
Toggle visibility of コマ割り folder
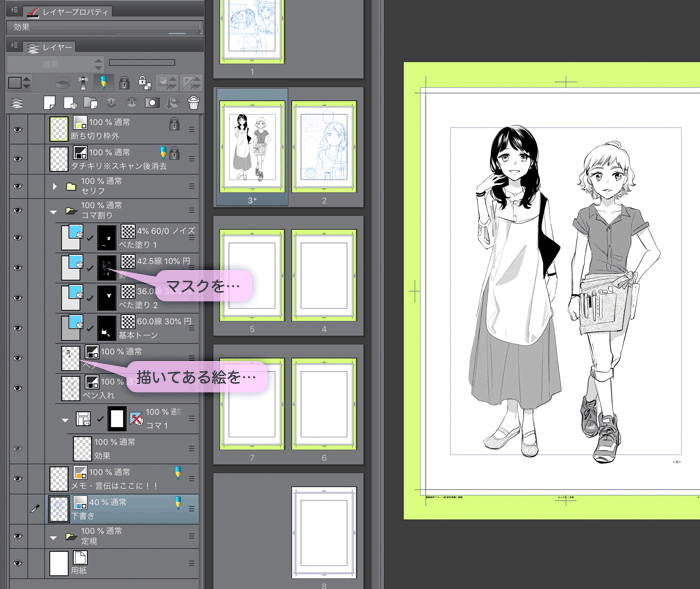pos(18,210)
